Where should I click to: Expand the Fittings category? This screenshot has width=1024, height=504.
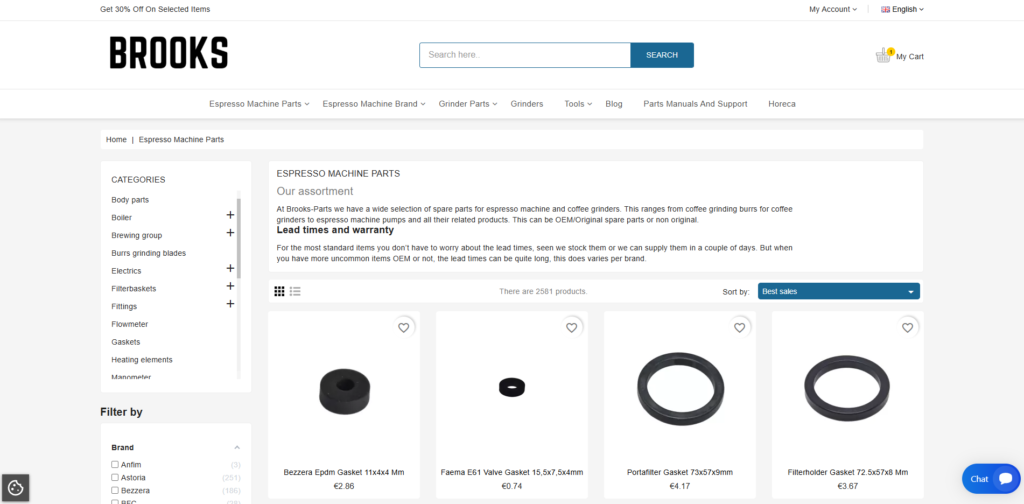(x=230, y=304)
